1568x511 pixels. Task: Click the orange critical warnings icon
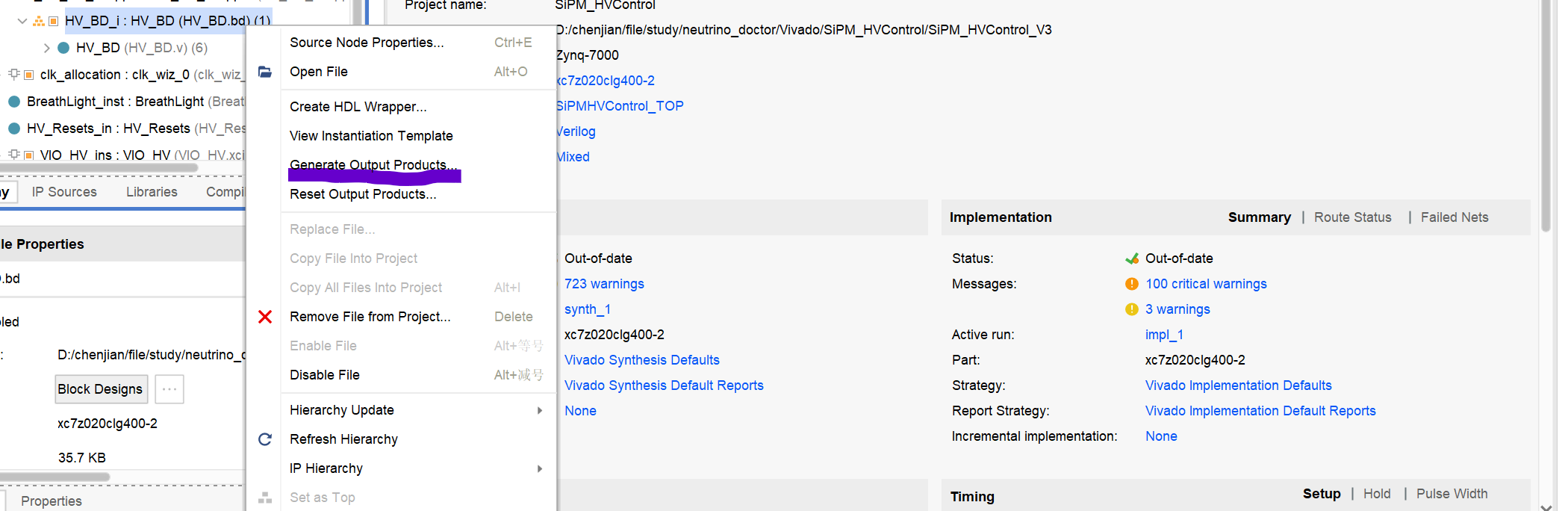tap(1132, 284)
